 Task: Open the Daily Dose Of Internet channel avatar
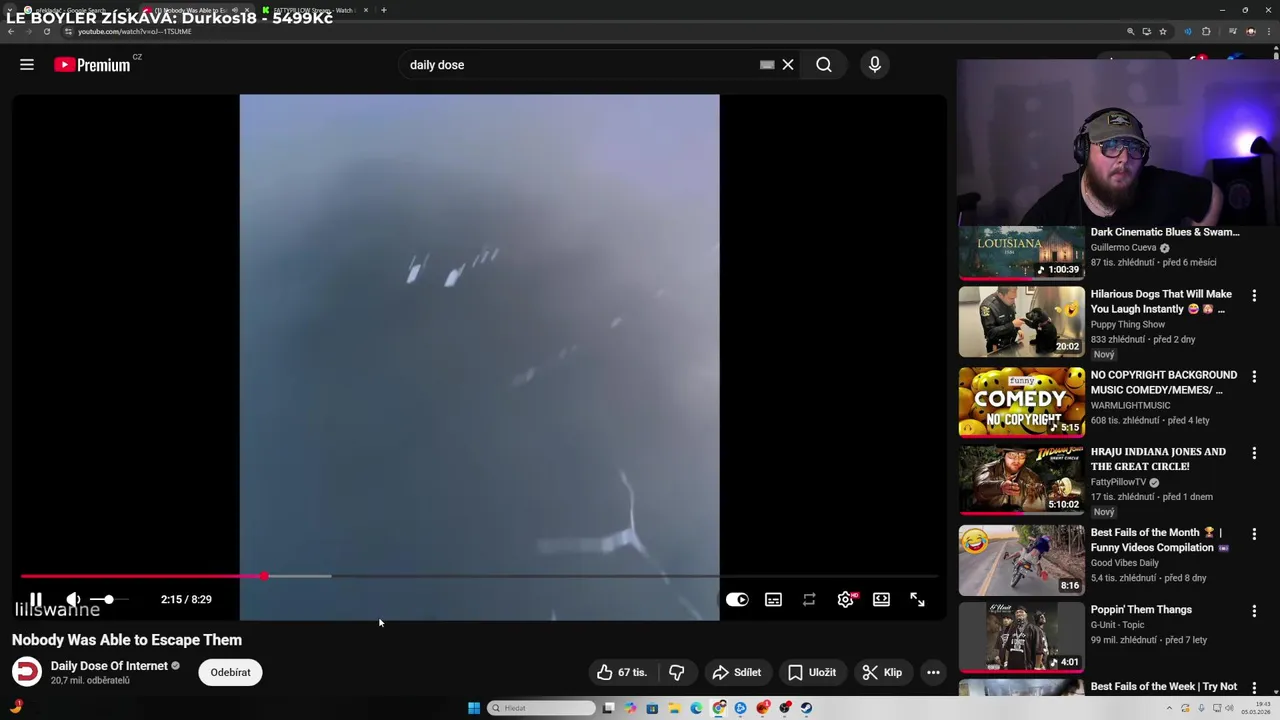(x=27, y=672)
